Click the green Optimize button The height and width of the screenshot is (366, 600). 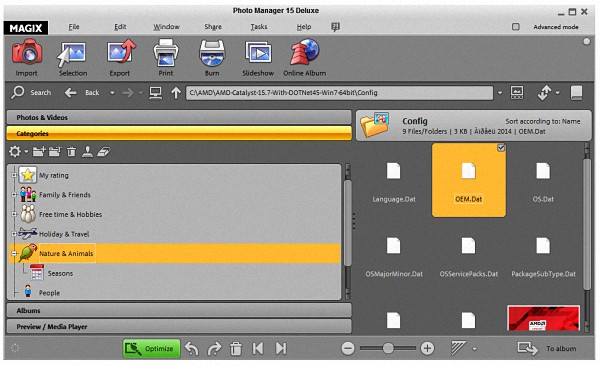[x=152, y=348]
